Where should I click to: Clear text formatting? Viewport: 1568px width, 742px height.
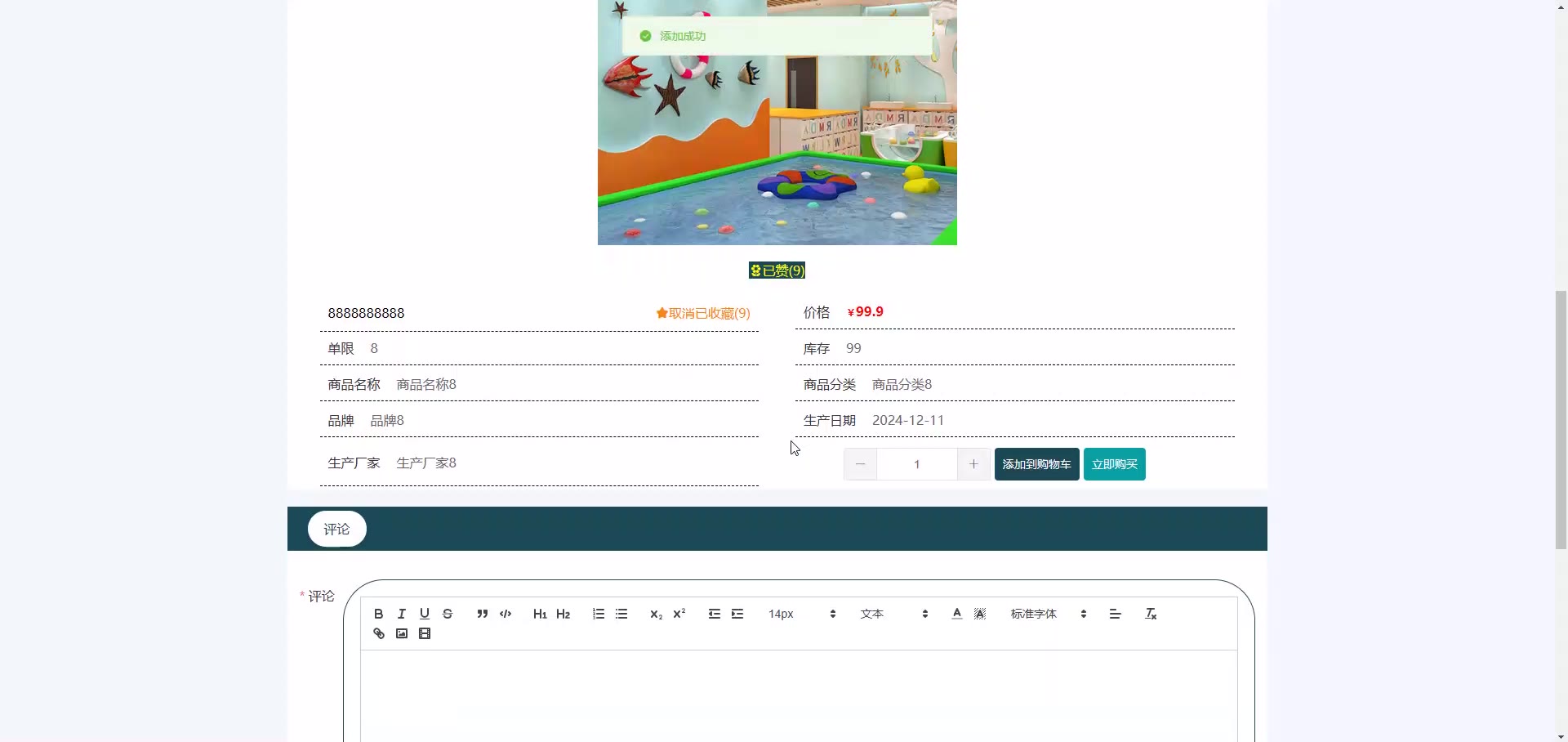(1151, 614)
